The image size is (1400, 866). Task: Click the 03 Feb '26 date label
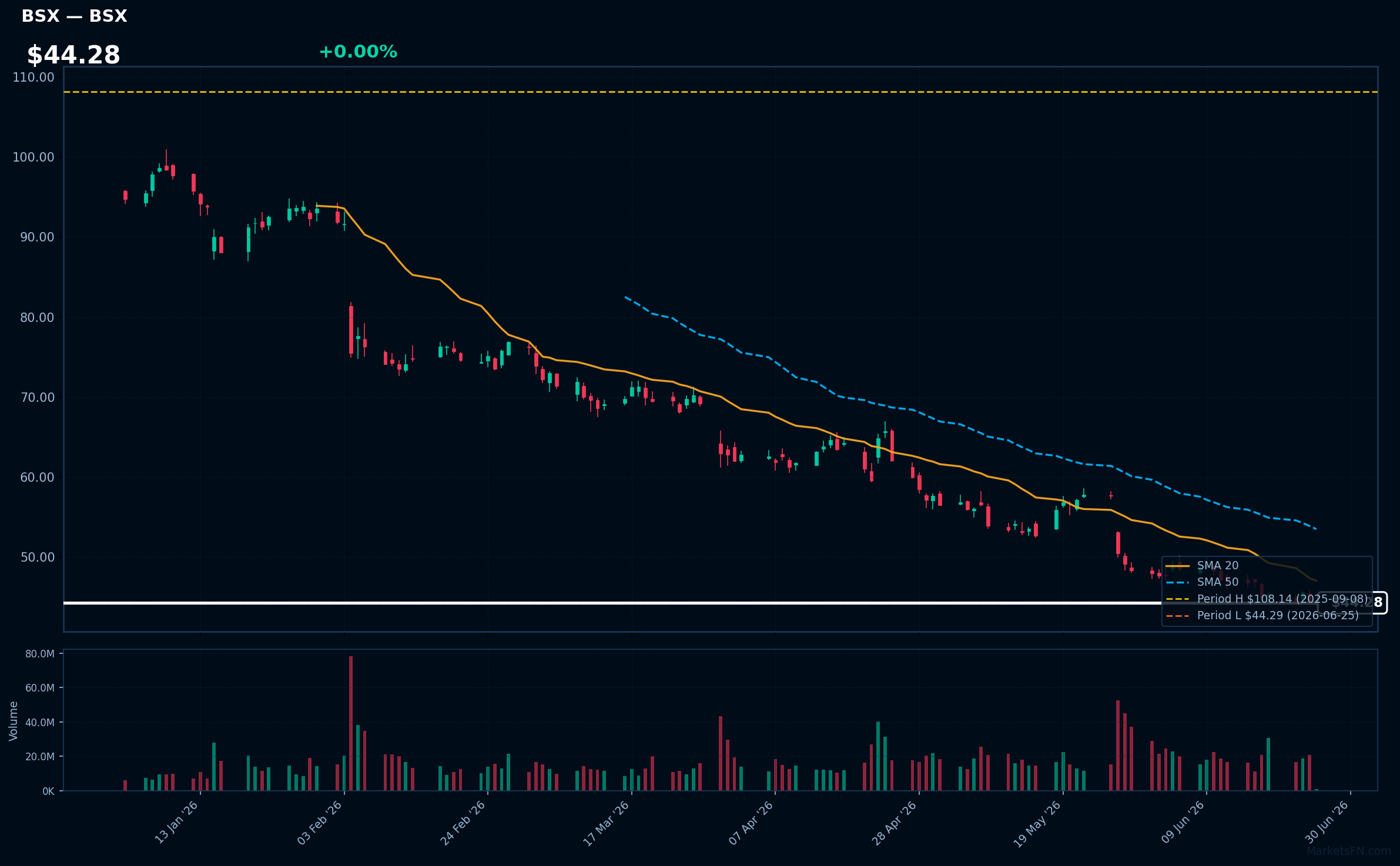point(320,823)
